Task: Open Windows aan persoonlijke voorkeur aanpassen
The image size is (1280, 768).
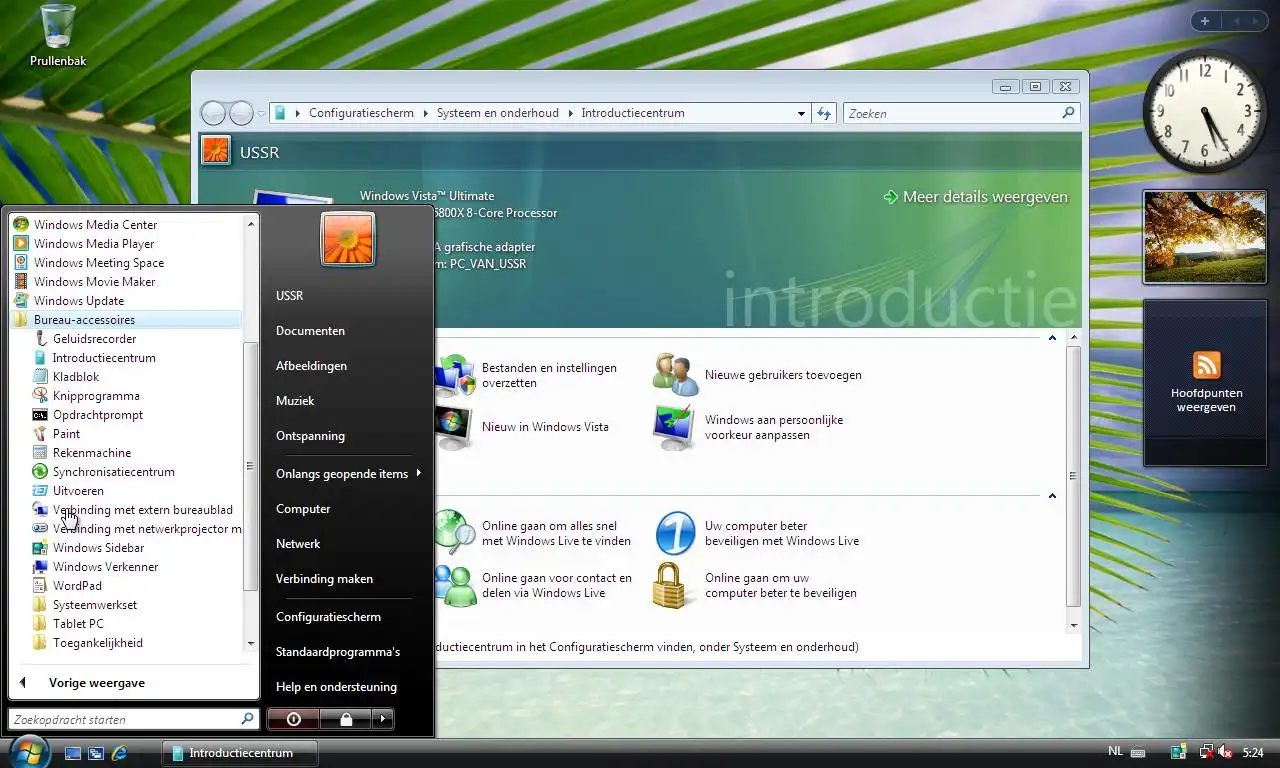Action: point(748,428)
